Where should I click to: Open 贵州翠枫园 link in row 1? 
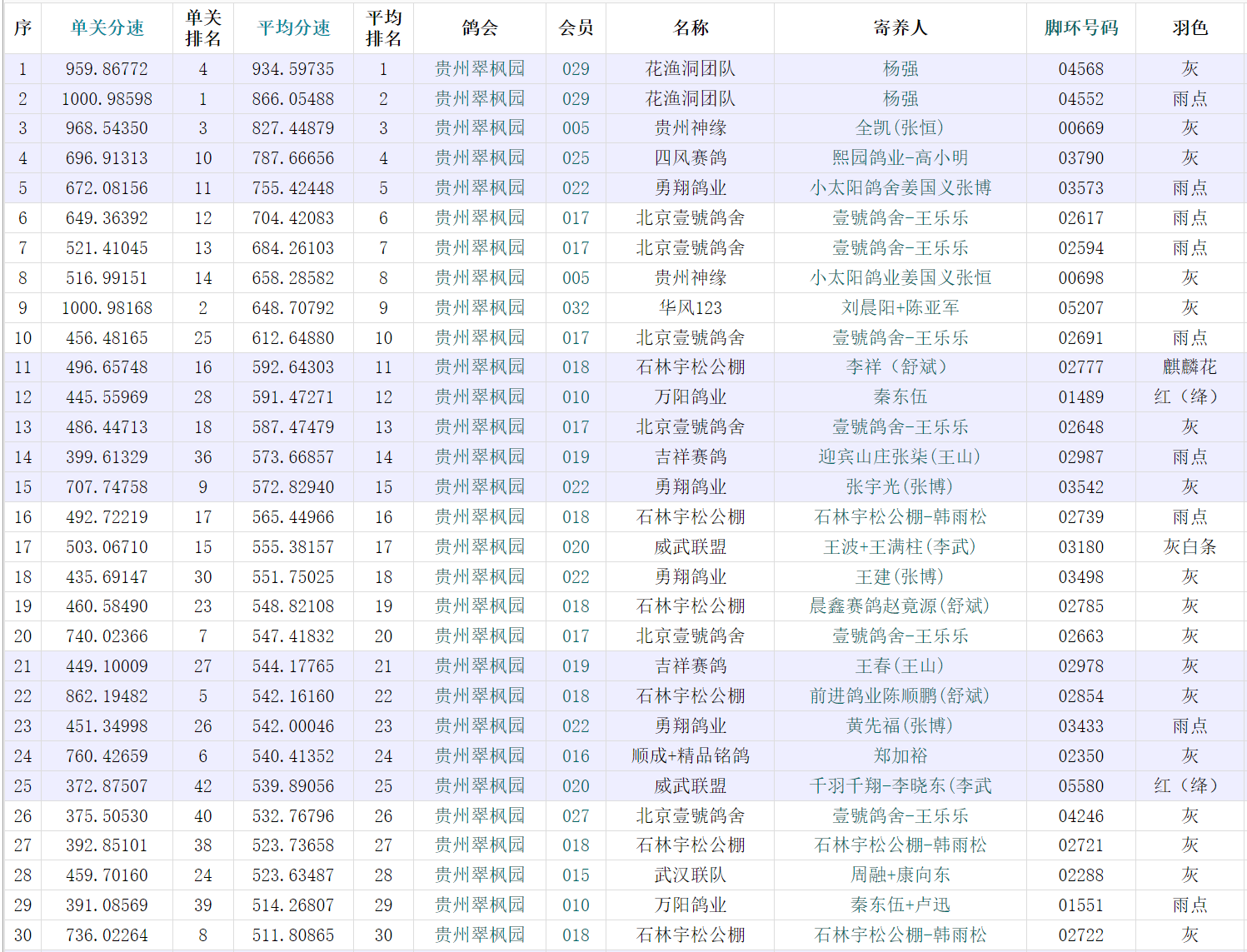coord(480,69)
